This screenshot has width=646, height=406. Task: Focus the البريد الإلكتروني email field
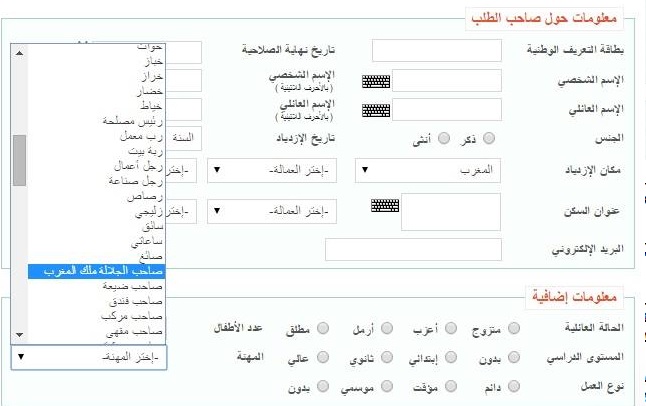[399, 250]
